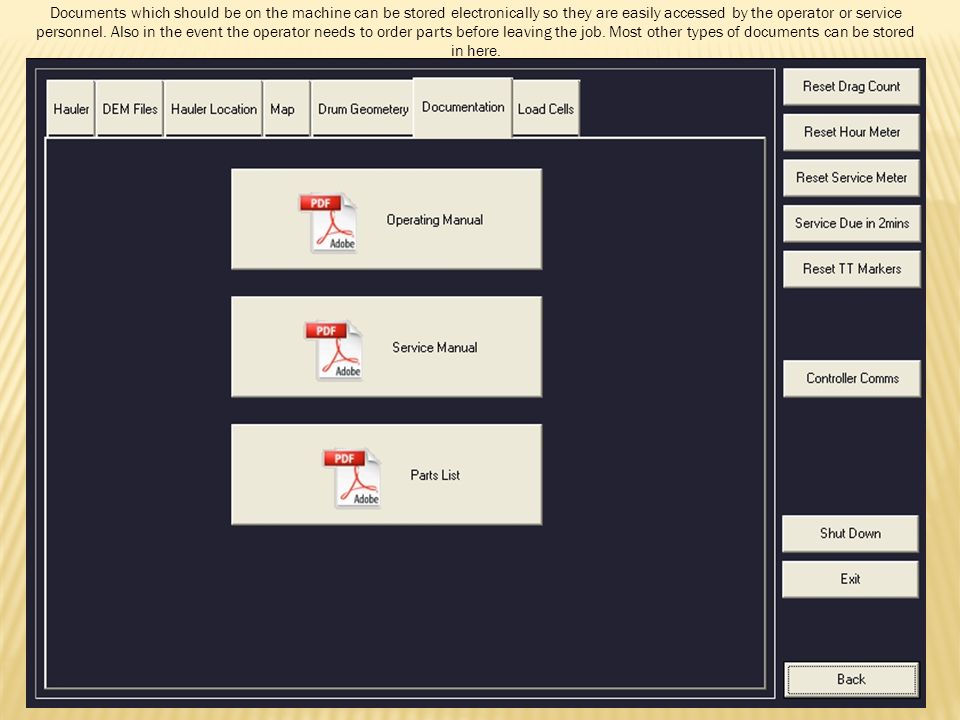Viewport: 960px width, 720px height.
Task: Click the Reset TT Markers button
Action: pyautogui.click(x=851, y=269)
